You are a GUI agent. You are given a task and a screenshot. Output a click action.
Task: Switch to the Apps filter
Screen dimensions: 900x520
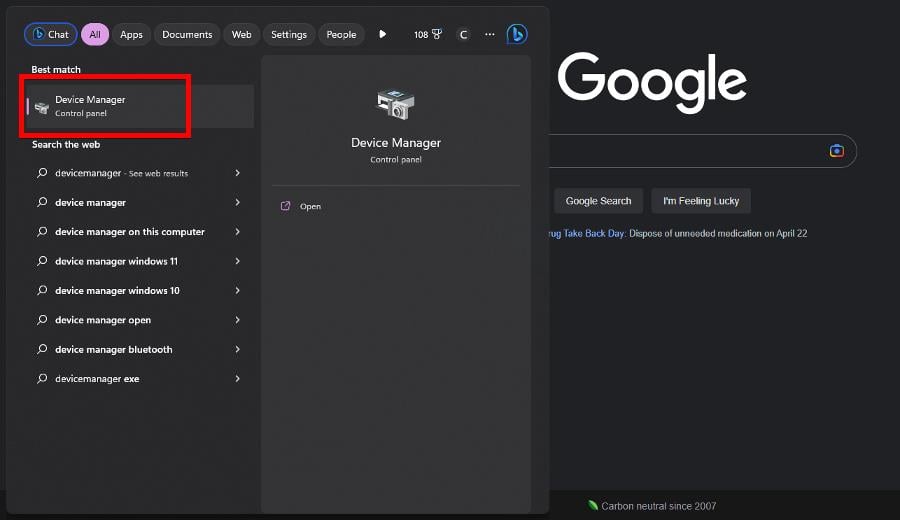[131, 34]
